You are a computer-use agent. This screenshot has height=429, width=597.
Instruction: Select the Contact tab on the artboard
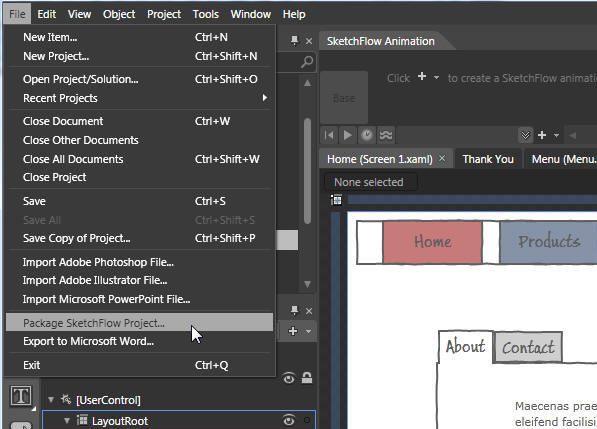click(x=528, y=347)
